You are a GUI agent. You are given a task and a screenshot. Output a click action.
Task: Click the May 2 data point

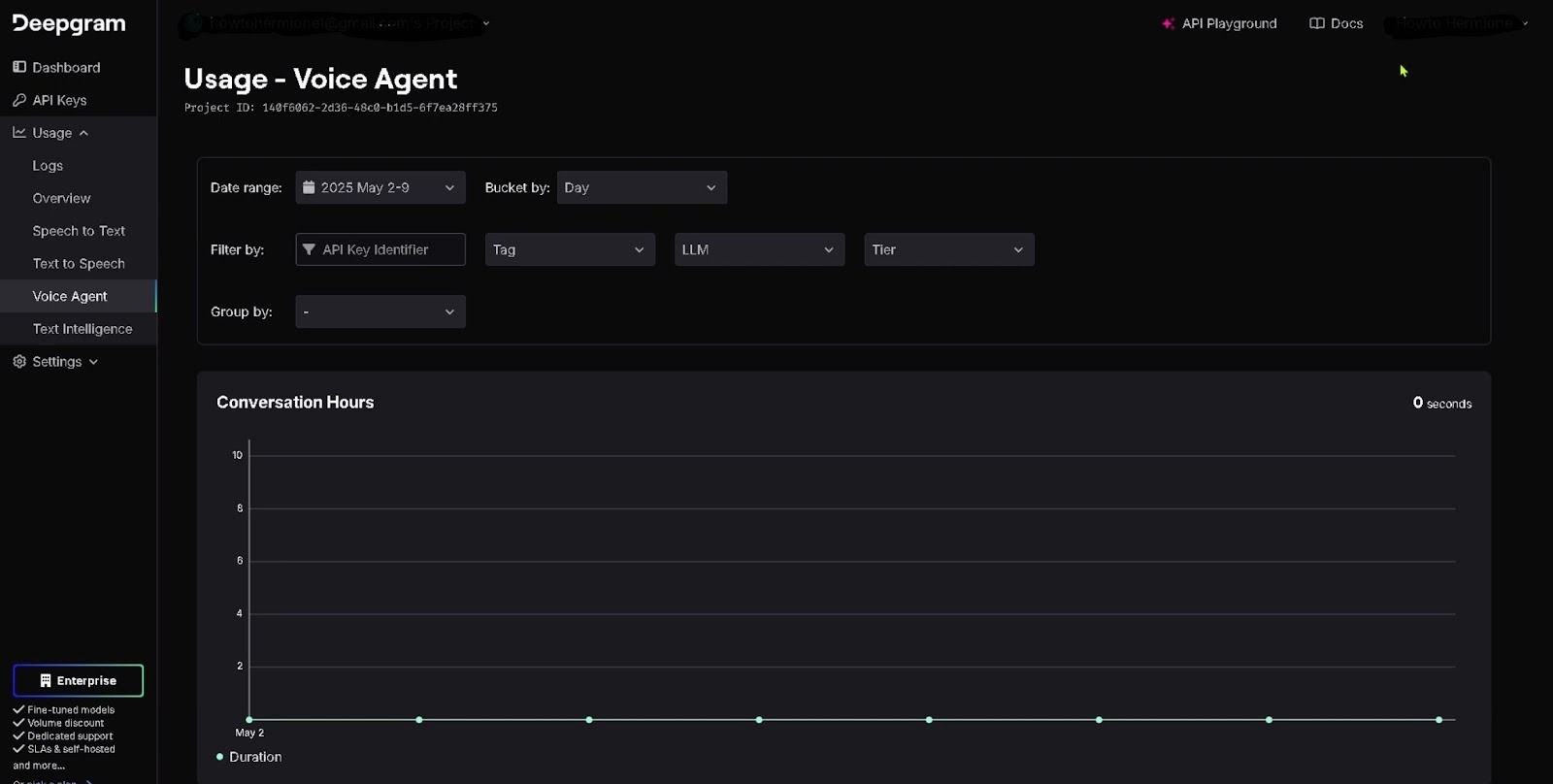(x=249, y=720)
